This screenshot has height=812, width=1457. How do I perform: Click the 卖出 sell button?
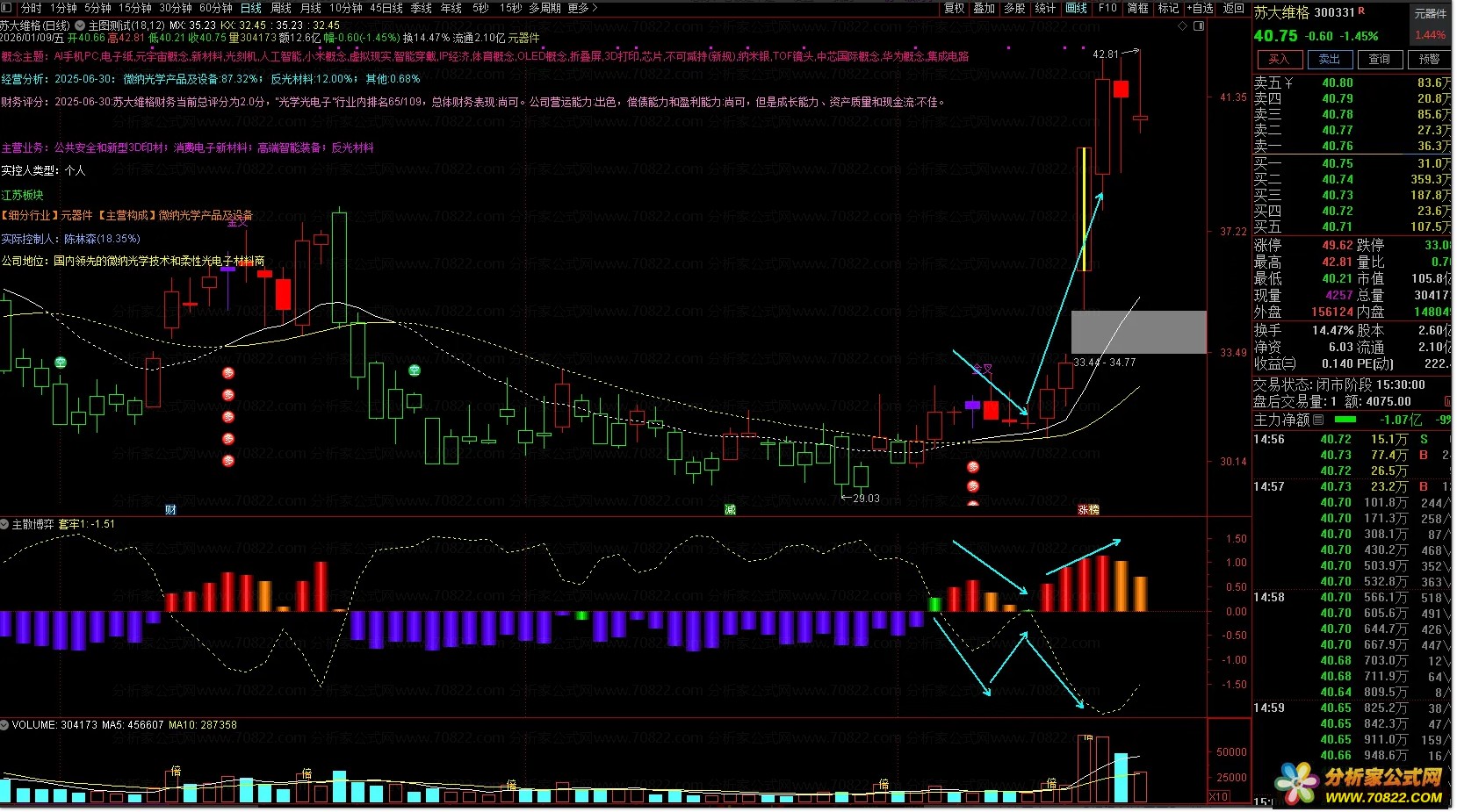coord(1330,59)
